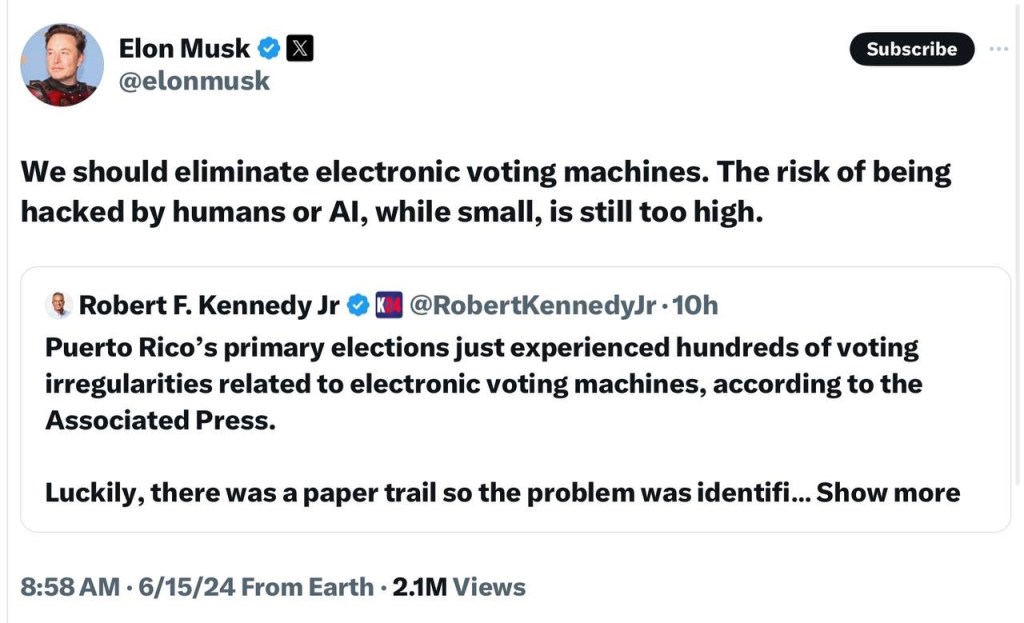This screenshot has height=623, width=1024.
Task: Click the small avatar in the quoted post
Action: (59, 305)
